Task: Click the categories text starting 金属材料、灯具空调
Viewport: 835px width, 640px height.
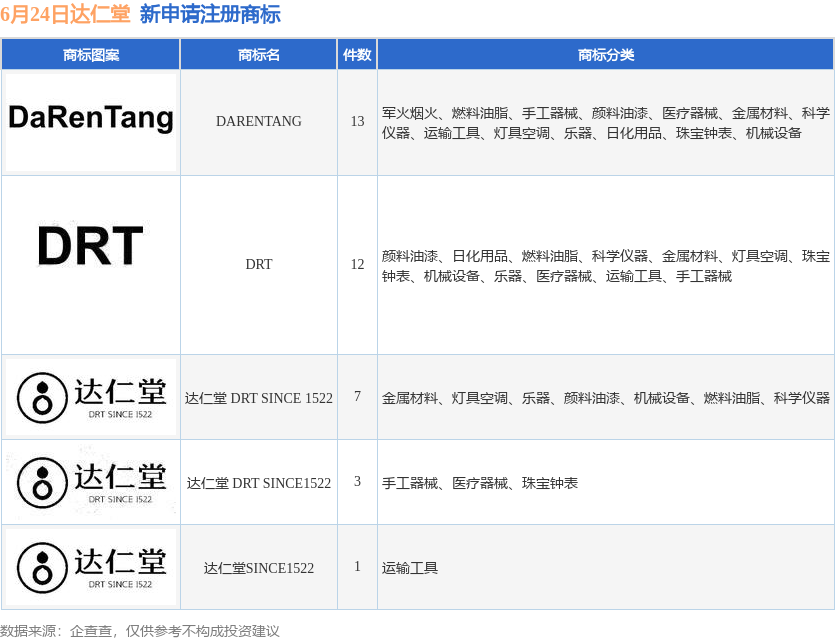Action: 605,398
